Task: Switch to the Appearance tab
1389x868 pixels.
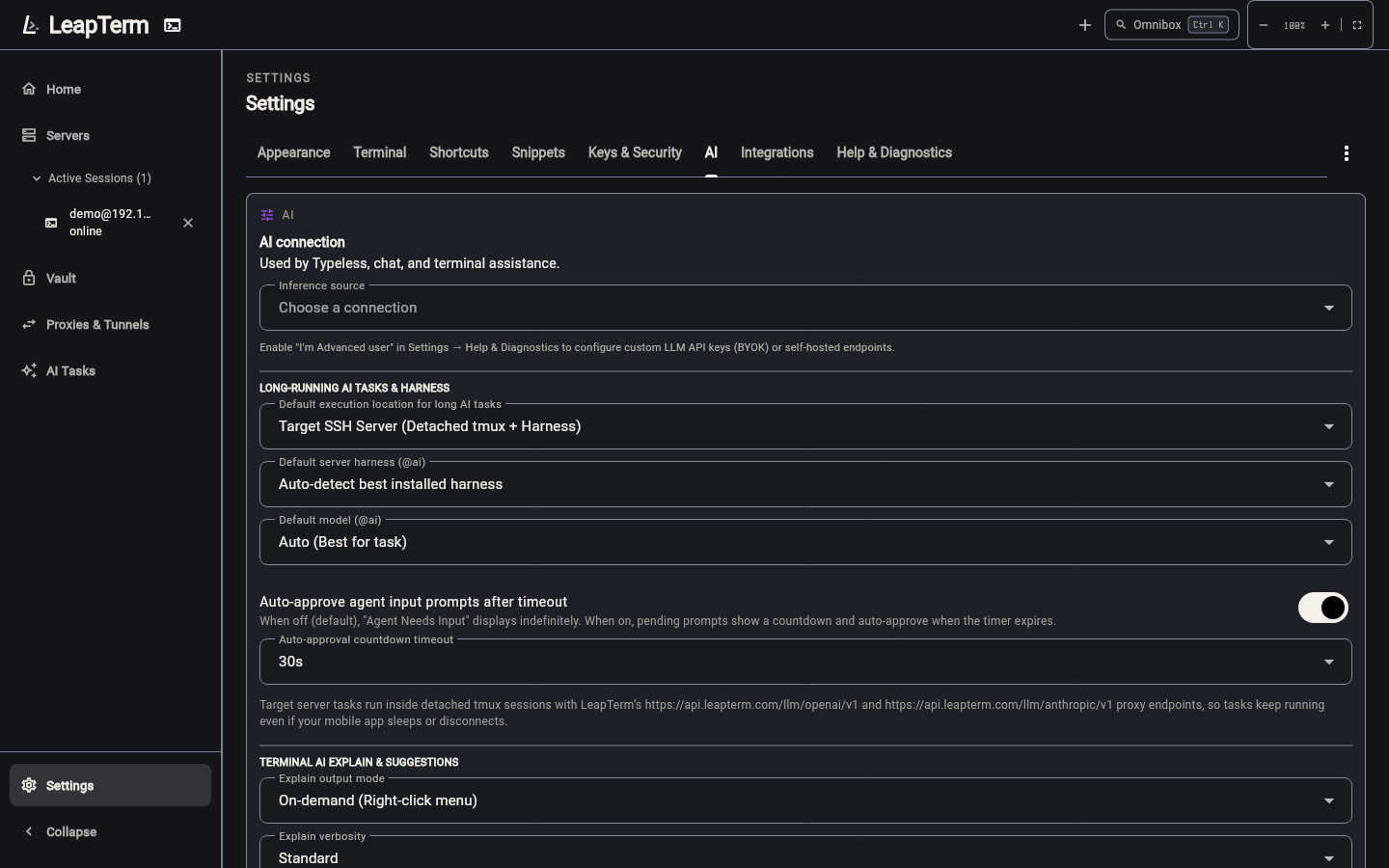Action: point(293,152)
